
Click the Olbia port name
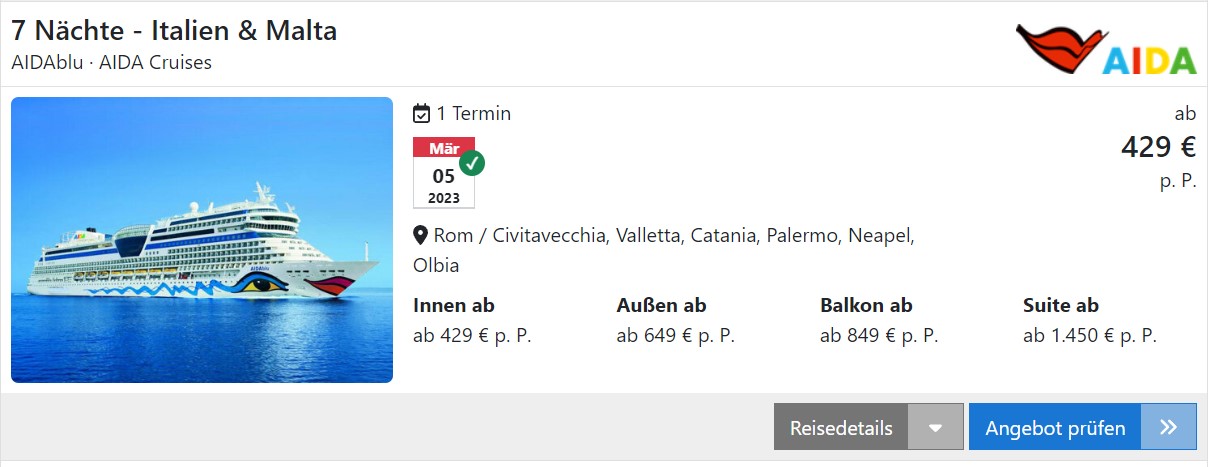pos(436,266)
